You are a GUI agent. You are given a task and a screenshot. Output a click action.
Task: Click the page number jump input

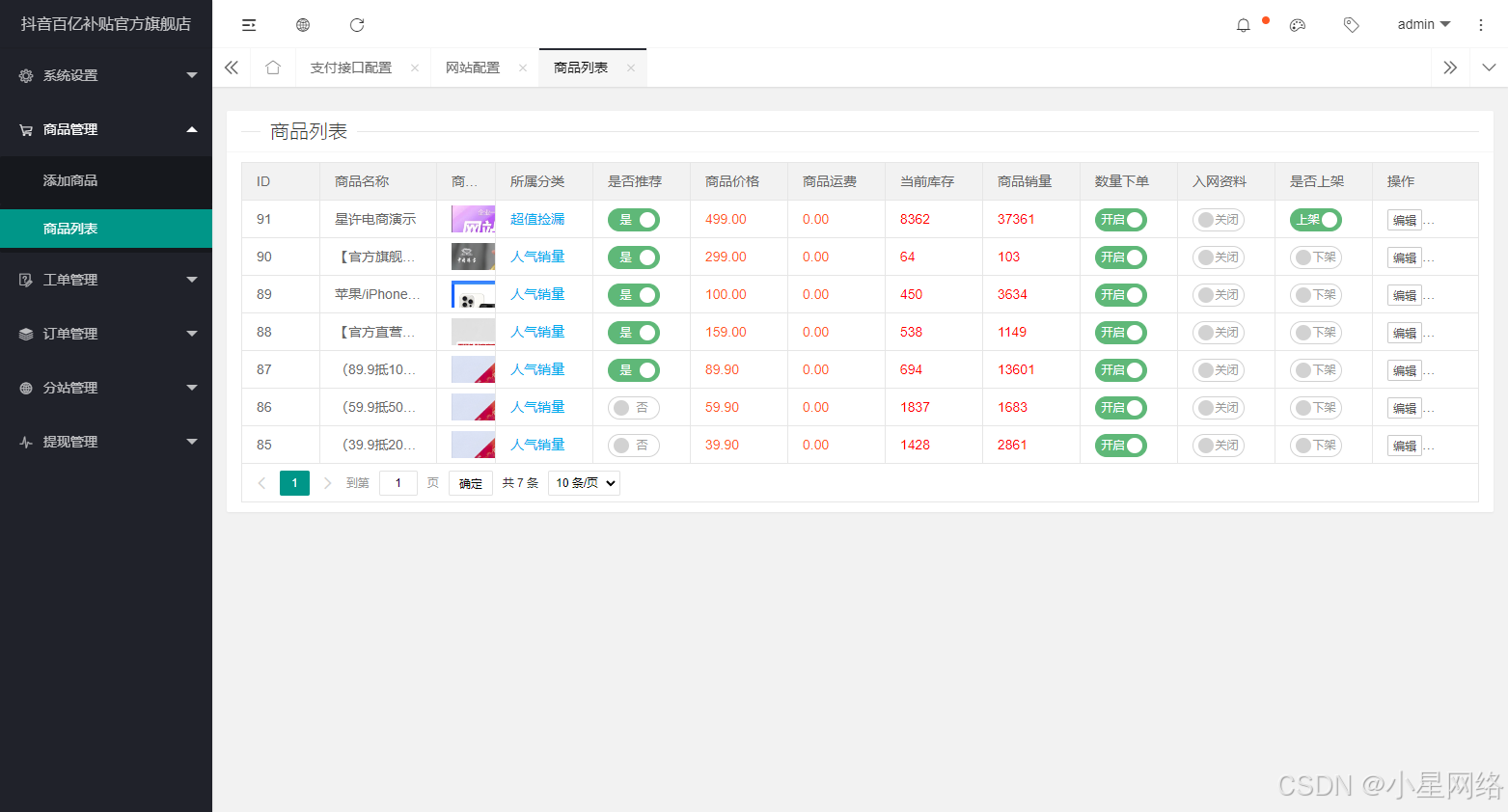coord(398,483)
